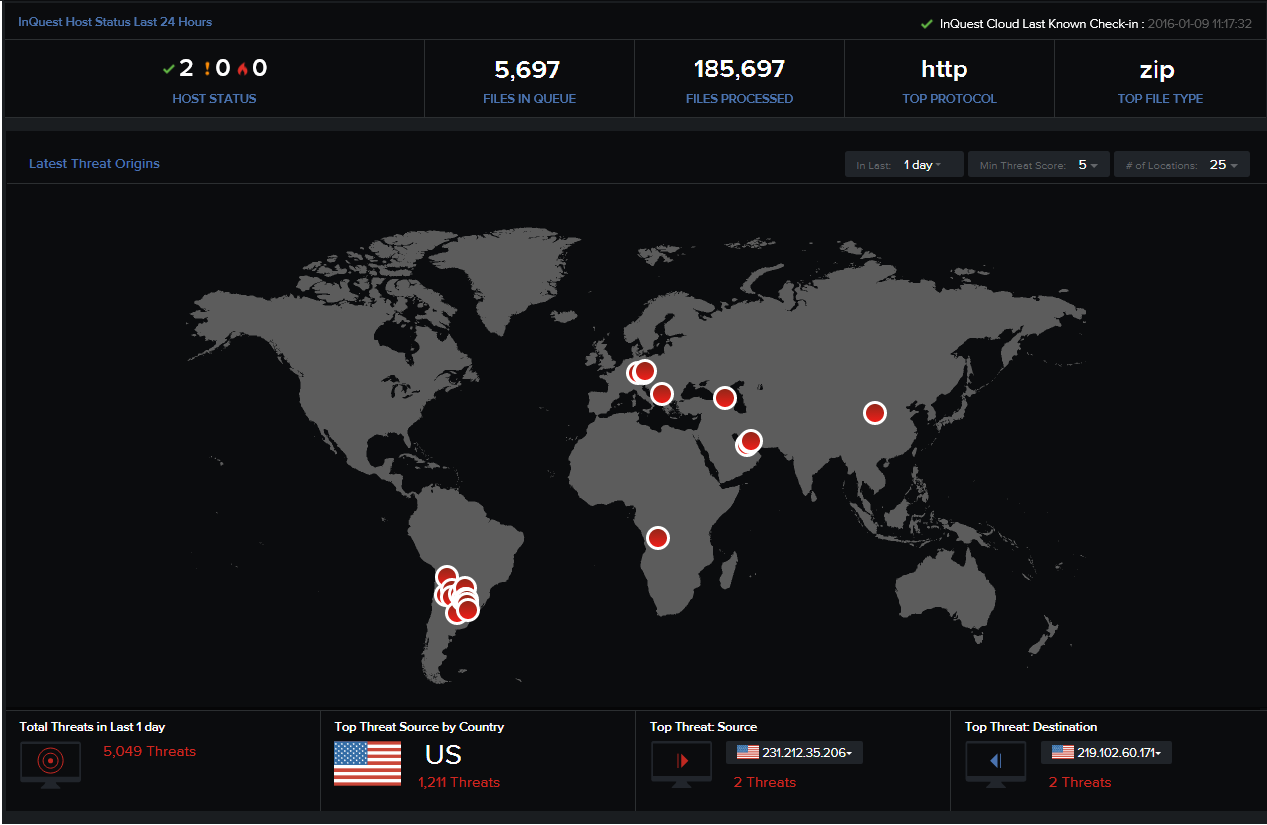The height and width of the screenshot is (825, 1267).
Task: Open the Min Threat Score dropdown
Action: click(1038, 165)
